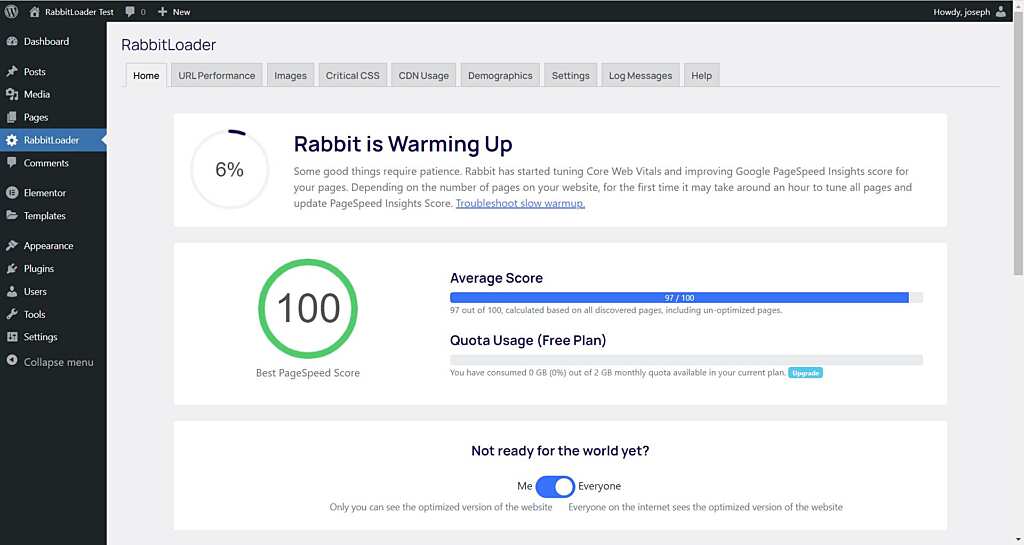Click the Pages document icon

tap(12, 117)
